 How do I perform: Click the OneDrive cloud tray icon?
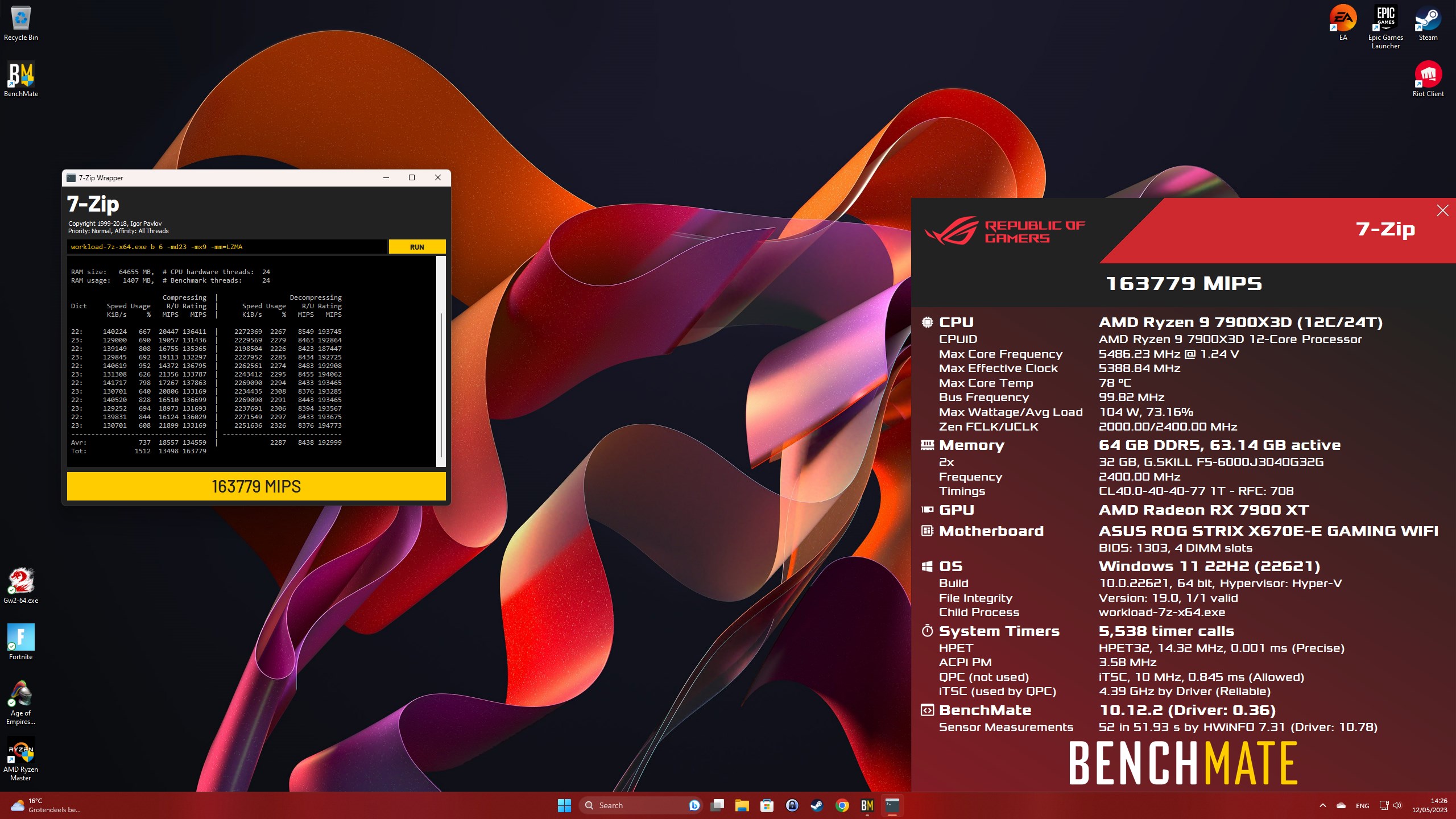(1341, 805)
